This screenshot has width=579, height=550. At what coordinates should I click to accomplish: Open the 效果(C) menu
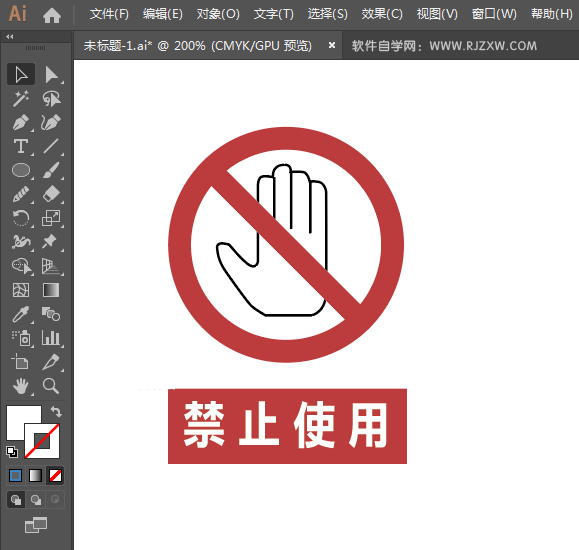click(382, 14)
